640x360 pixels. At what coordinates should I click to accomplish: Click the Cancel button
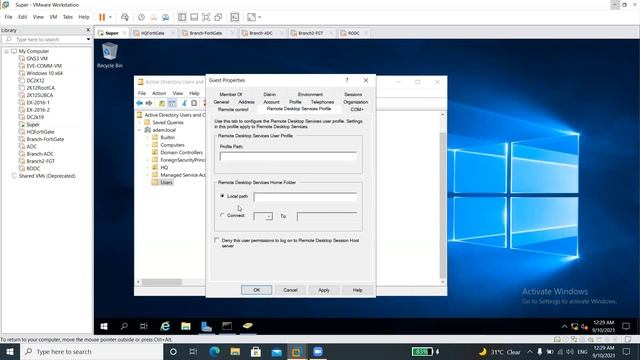(290, 290)
